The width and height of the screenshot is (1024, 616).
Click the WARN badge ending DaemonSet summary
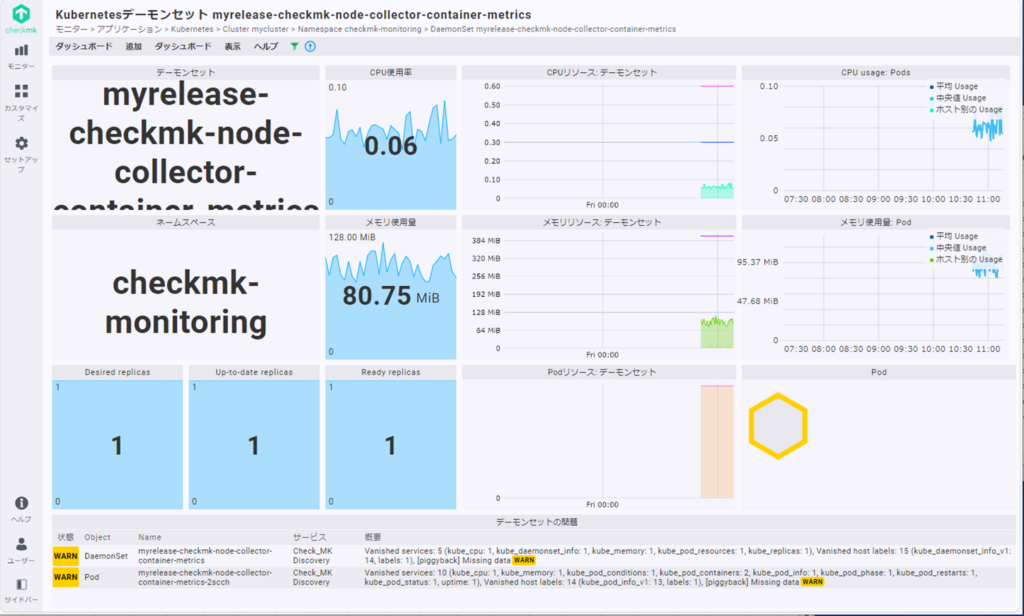coord(524,560)
